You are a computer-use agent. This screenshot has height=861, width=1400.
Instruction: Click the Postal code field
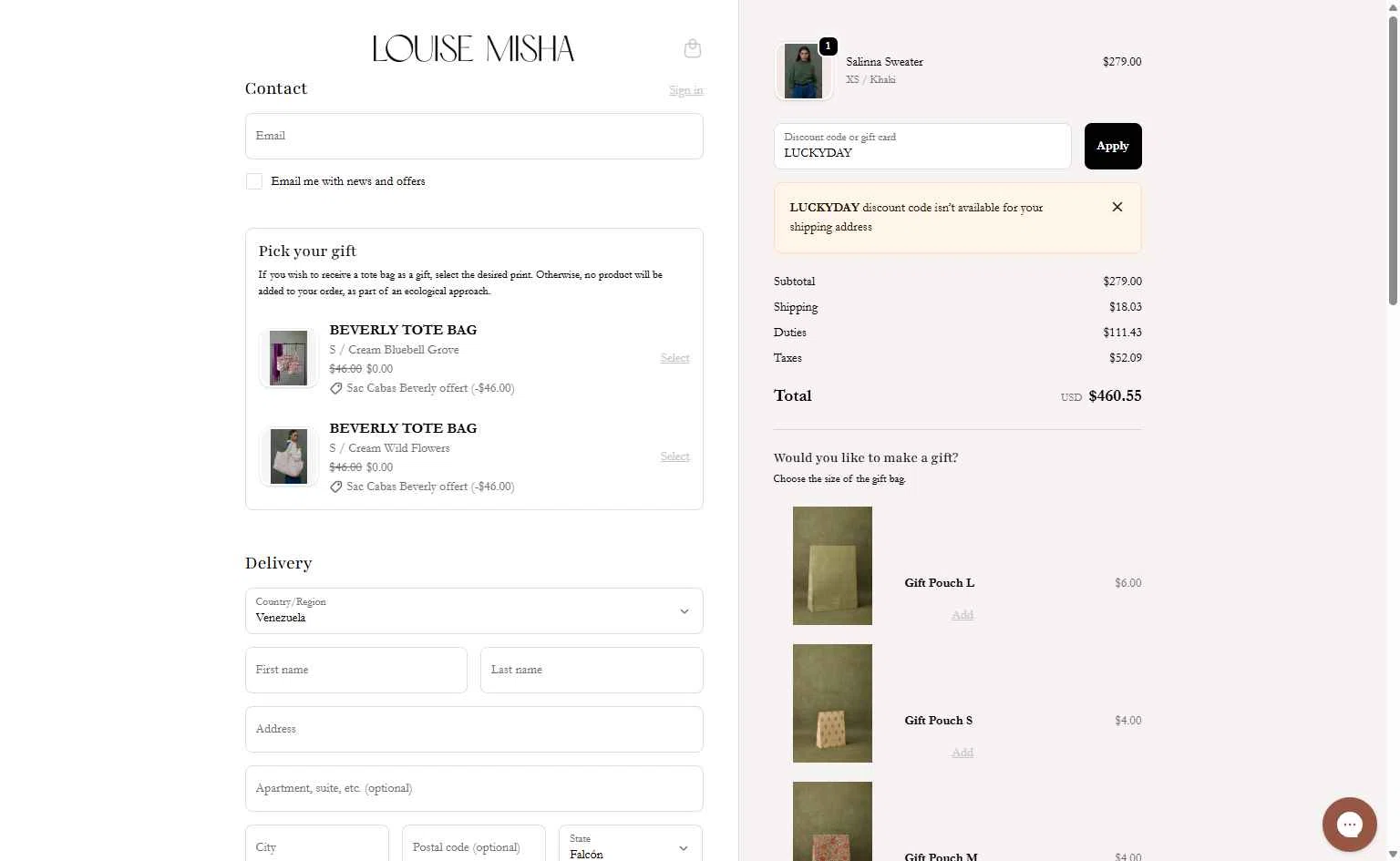pos(474,845)
